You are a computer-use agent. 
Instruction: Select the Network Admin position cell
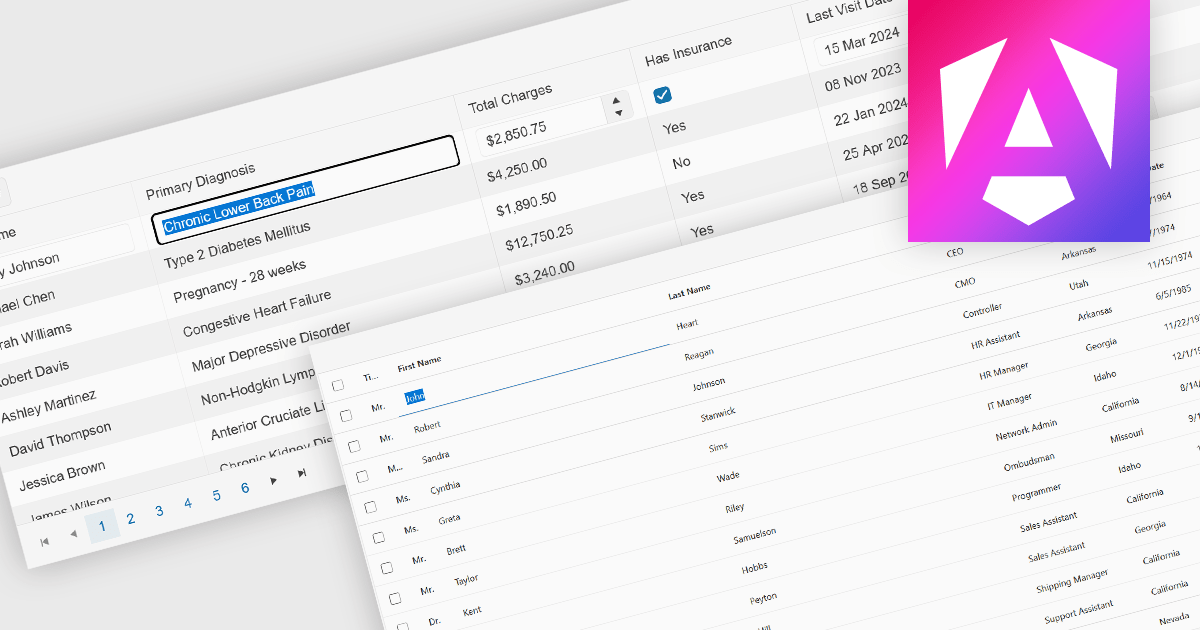pos(1026,430)
